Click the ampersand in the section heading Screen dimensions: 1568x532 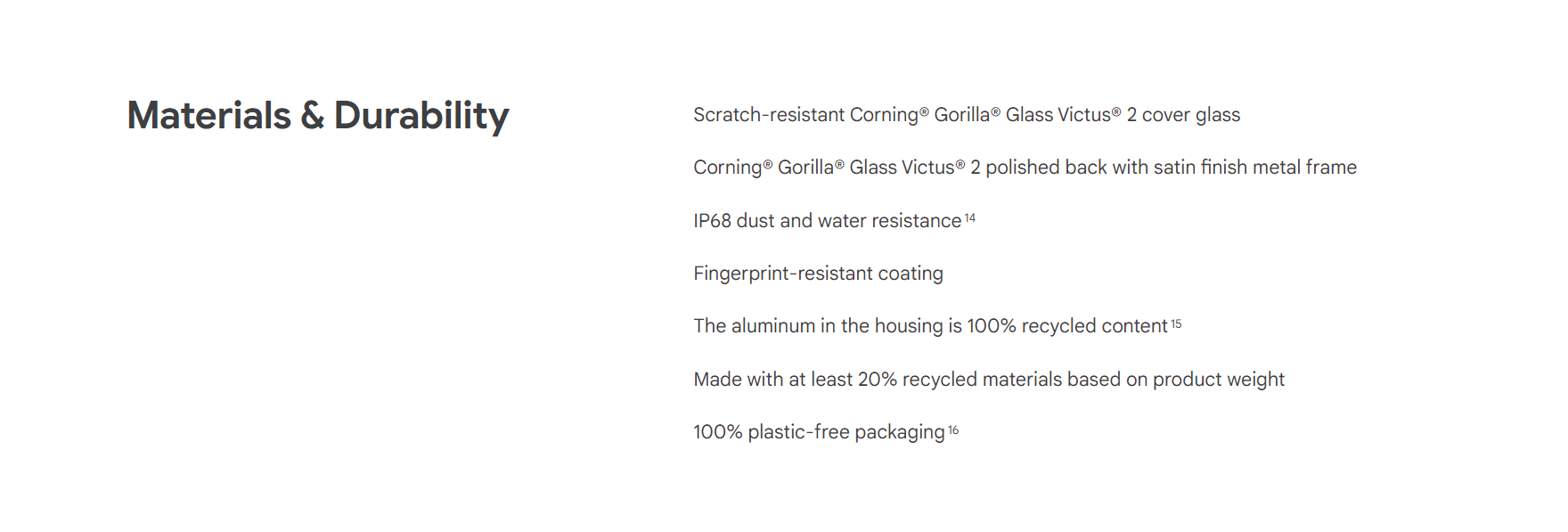pyautogui.click(x=312, y=116)
